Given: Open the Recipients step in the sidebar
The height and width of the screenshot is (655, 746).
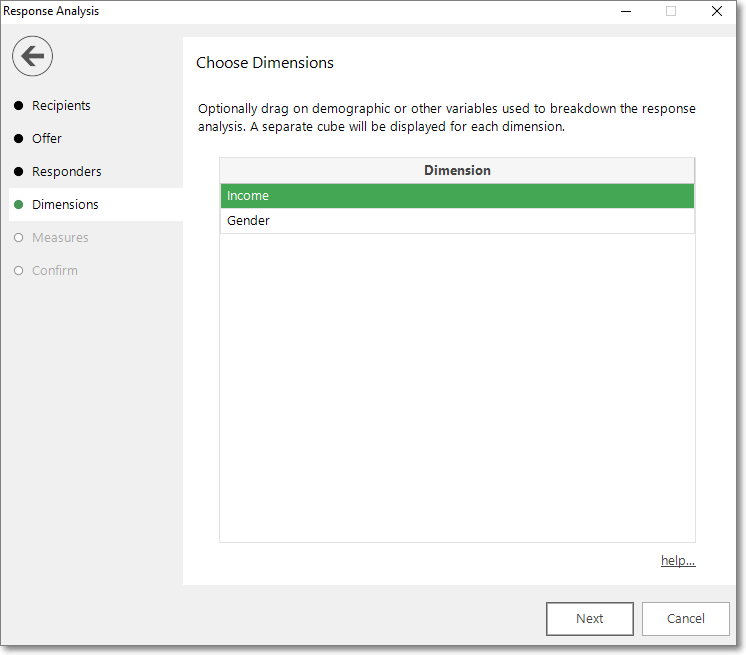Looking at the screenshot, I should (x=61, y=106).
